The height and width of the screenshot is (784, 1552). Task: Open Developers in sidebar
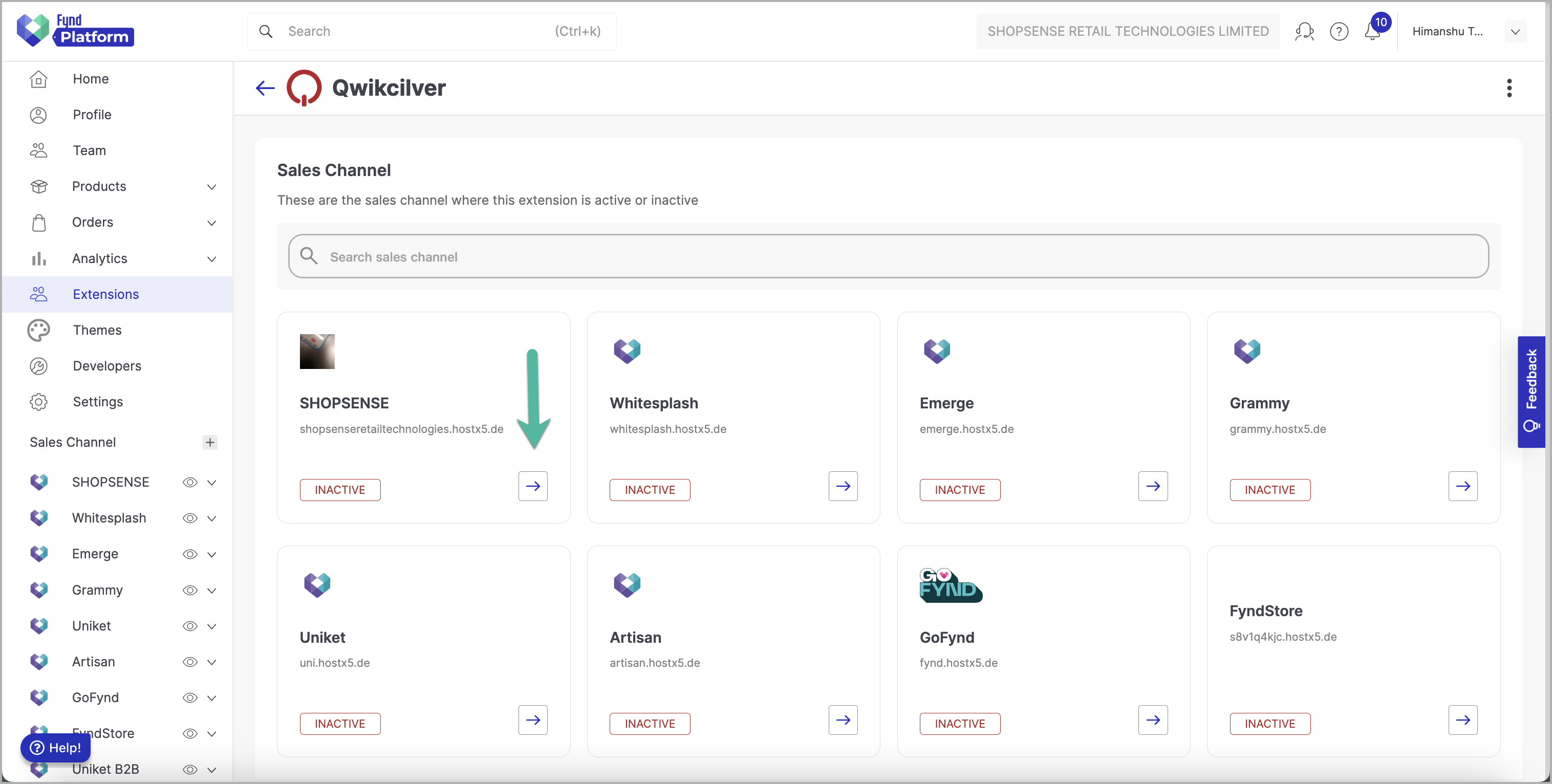point(118,366)
